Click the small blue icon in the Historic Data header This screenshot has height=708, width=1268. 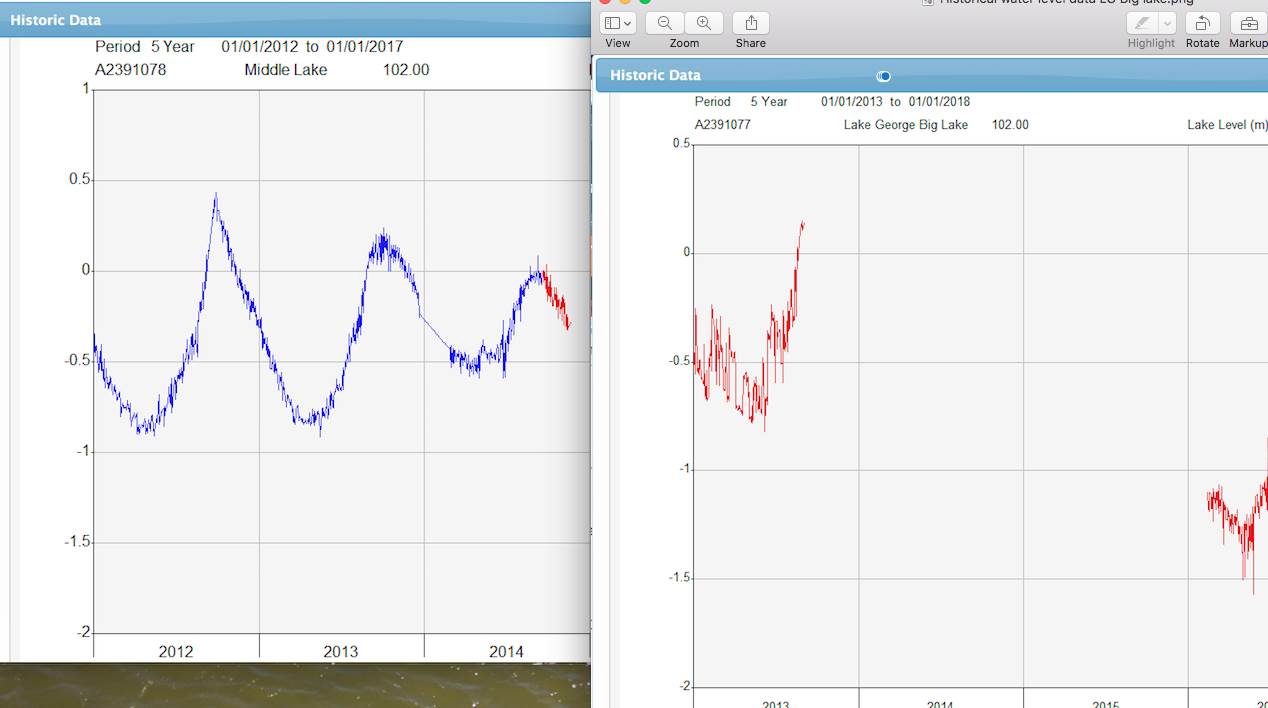point(883,76)
